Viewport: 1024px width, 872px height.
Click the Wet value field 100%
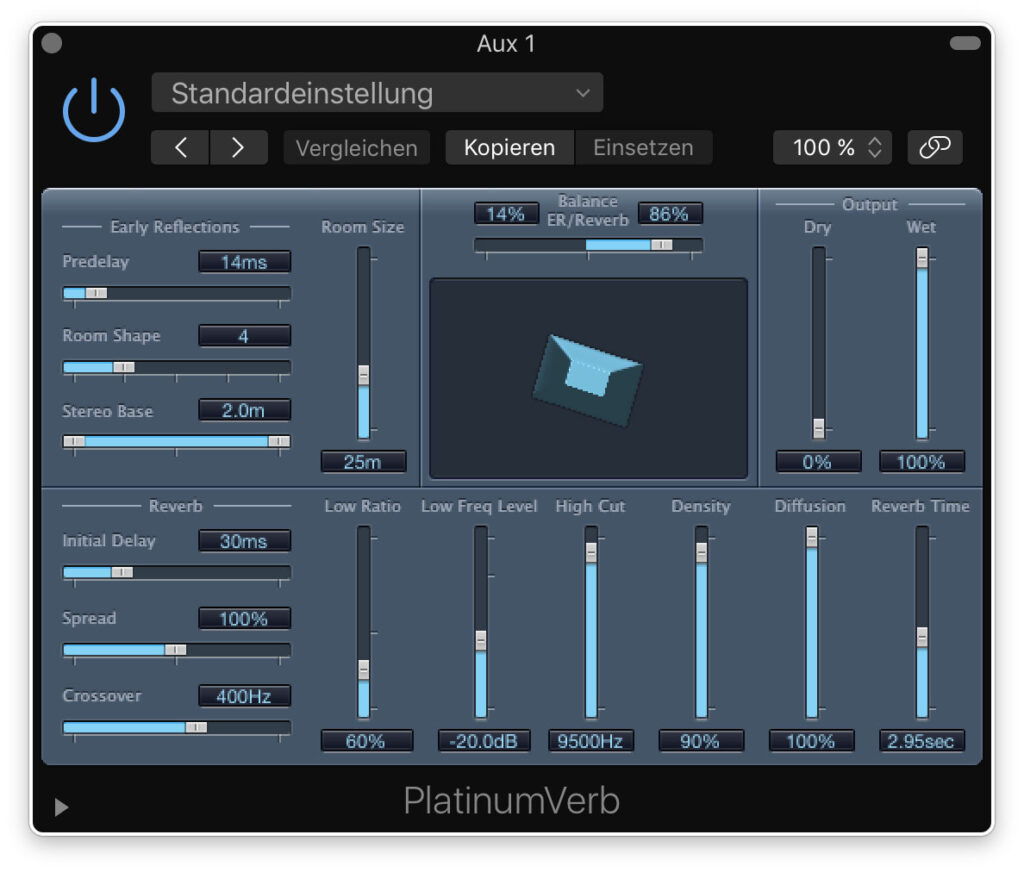pos(921,462)
